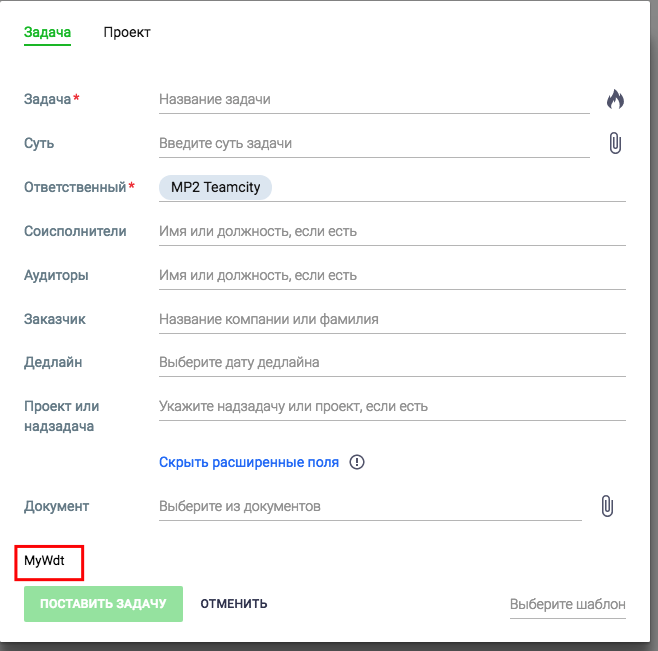The image size is (658, 651).
Task: Click the flame priority icon
Action: [615, 99]
